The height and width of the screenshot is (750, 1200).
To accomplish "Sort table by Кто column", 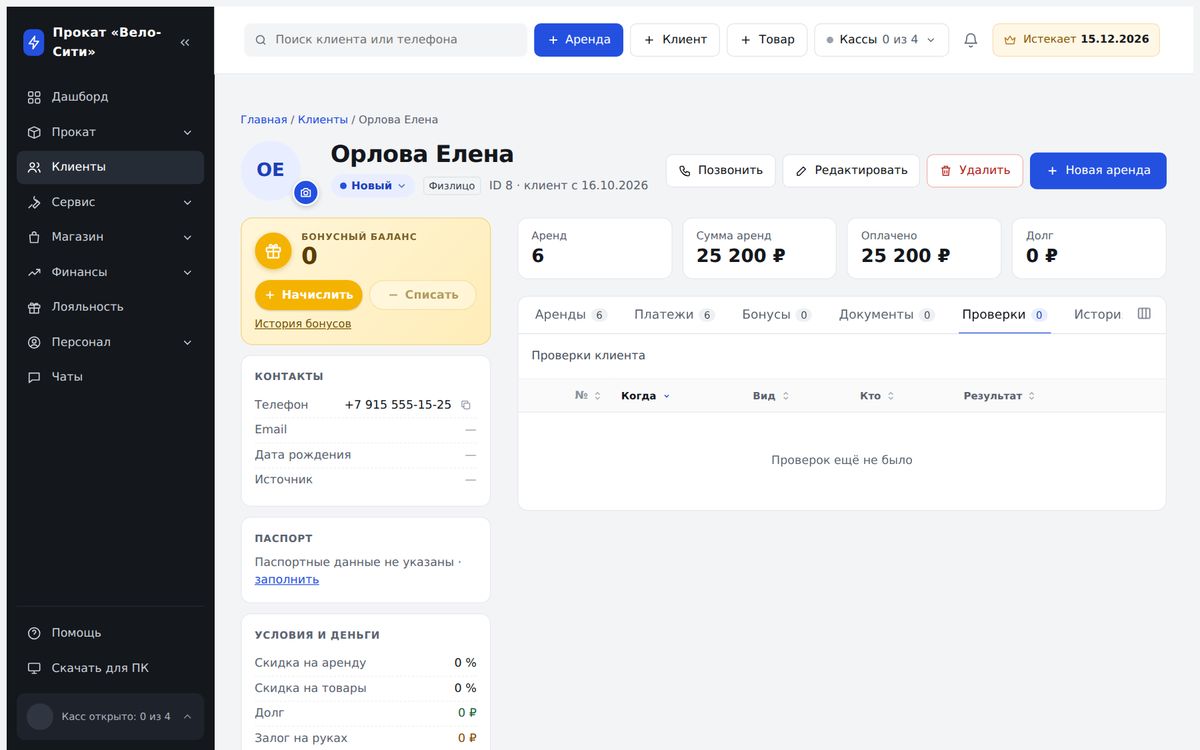I will (877, 396).
